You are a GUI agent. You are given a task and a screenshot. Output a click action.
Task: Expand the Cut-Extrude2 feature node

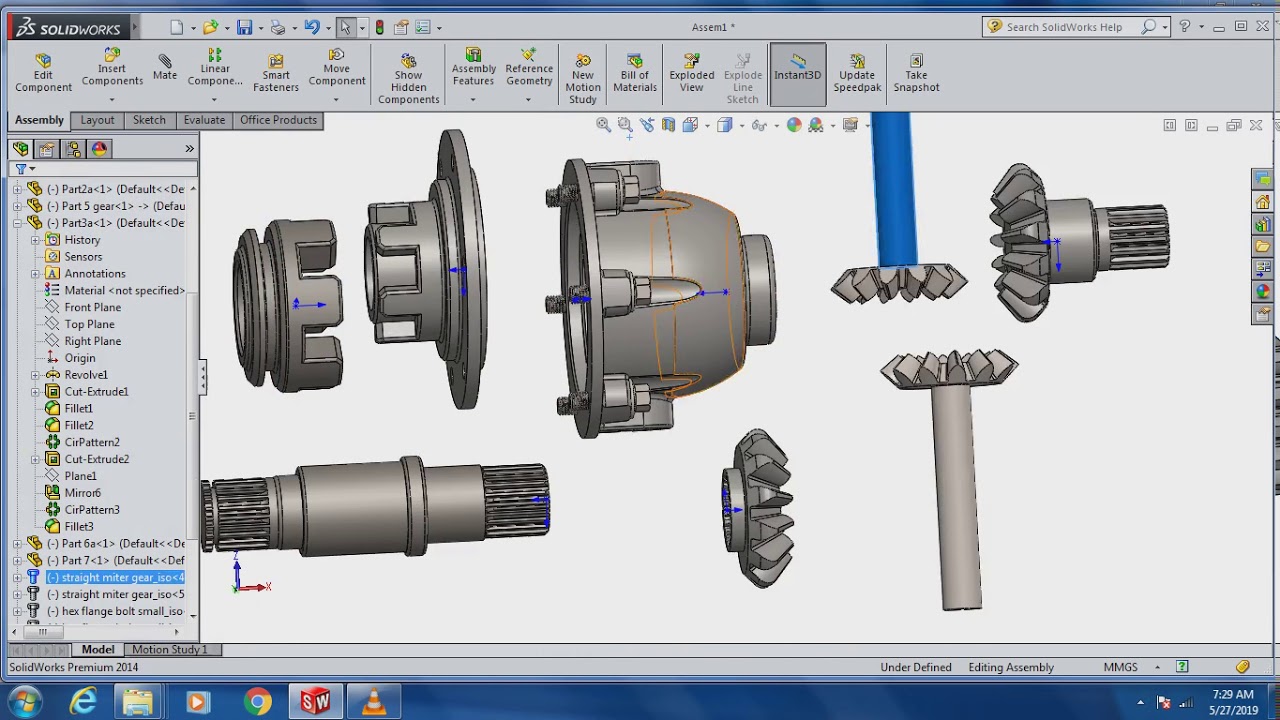click(35, 459)
